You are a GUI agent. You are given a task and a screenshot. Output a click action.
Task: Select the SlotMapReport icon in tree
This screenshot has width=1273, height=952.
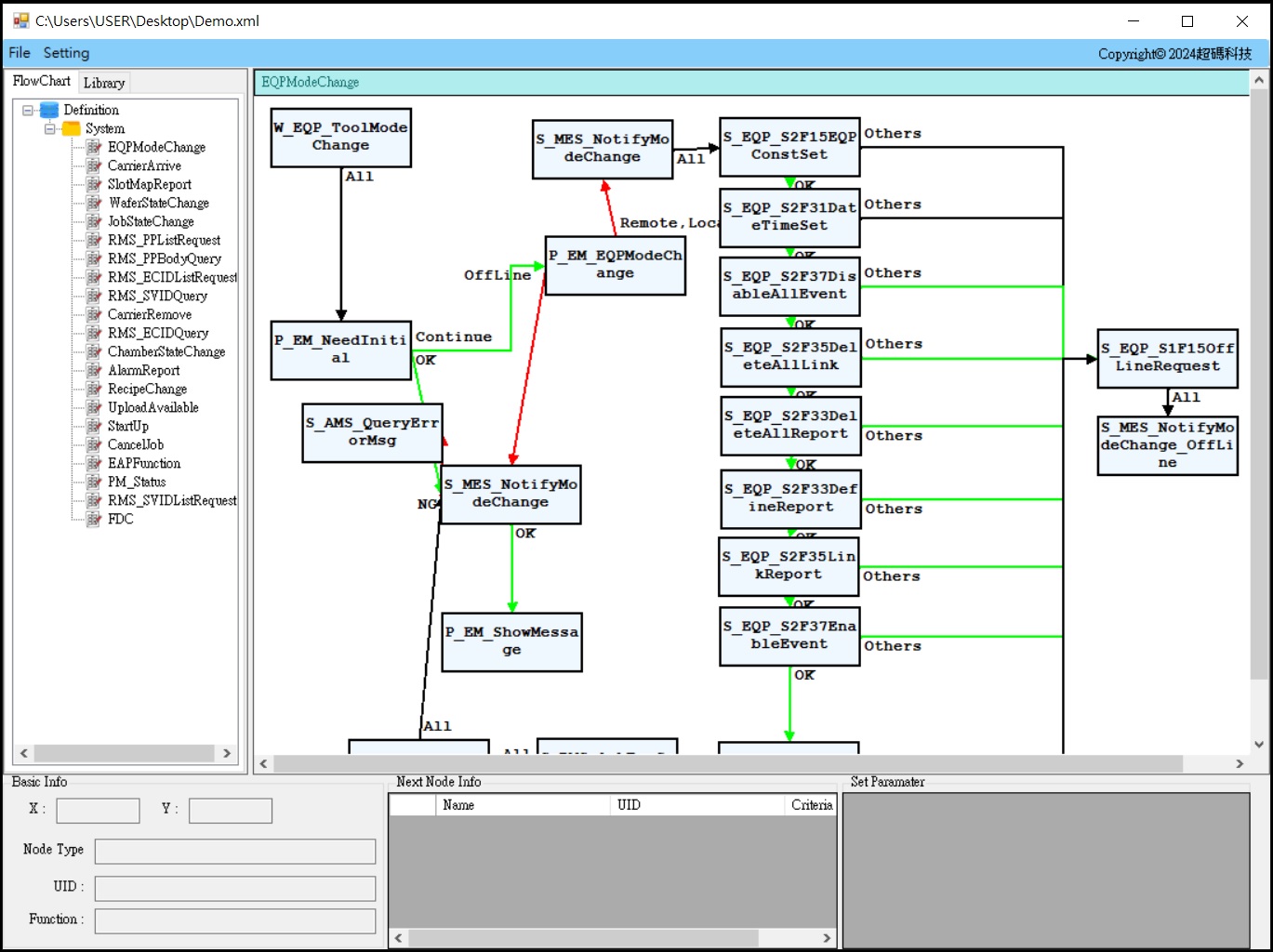[94, 184]
